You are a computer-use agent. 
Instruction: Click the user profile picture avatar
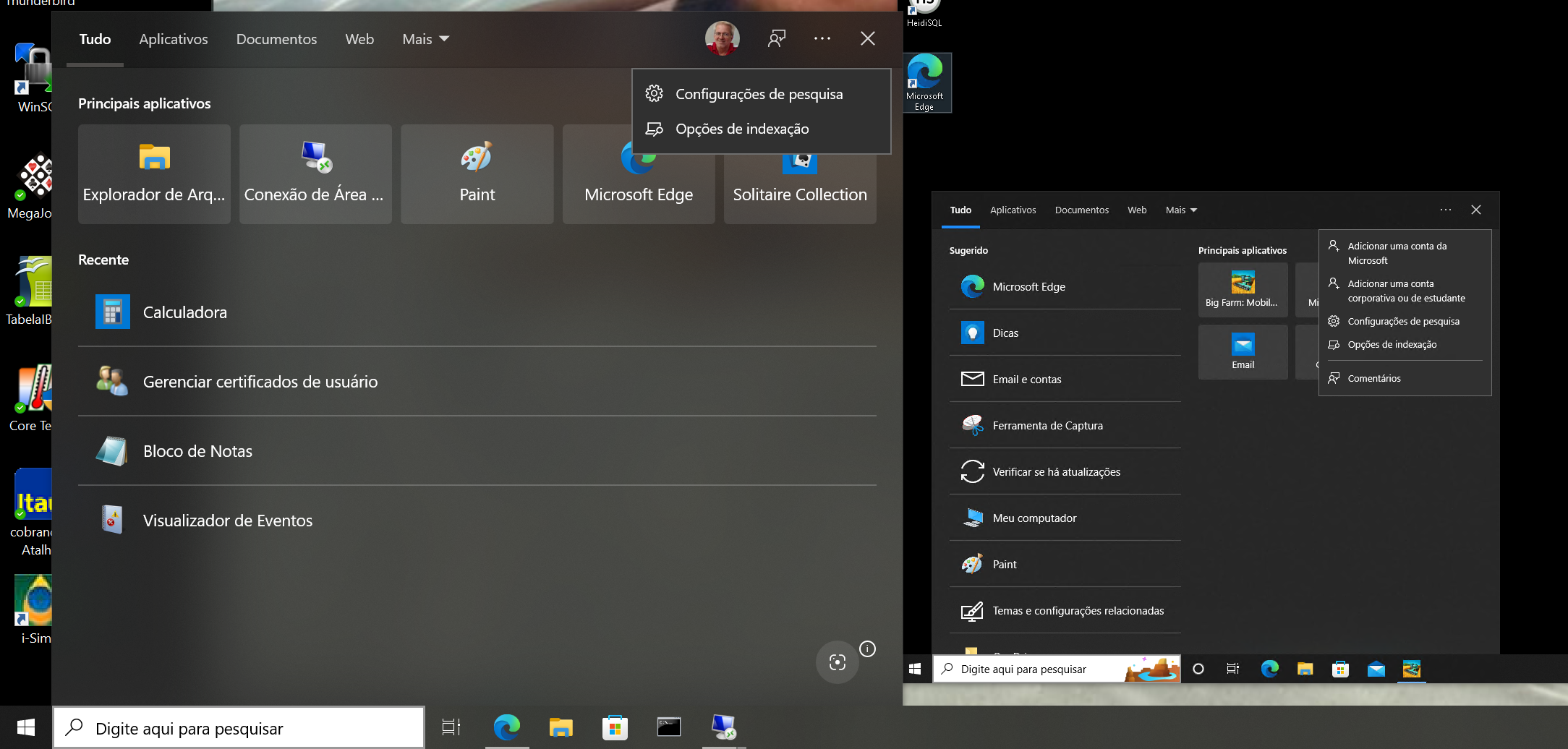pyautogui.click(x=722, y=38)
